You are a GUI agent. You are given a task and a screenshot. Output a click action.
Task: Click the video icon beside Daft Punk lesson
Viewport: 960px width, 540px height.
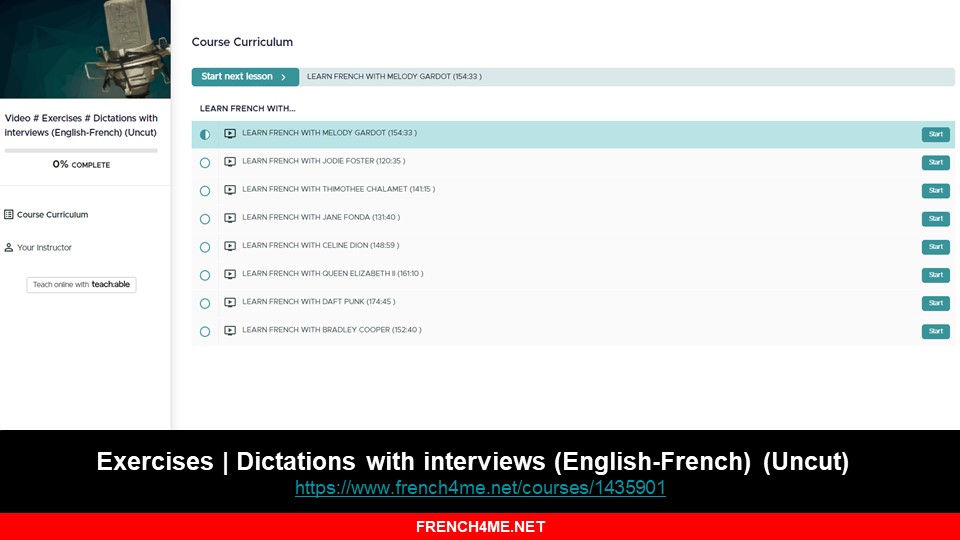click(230, 302)
